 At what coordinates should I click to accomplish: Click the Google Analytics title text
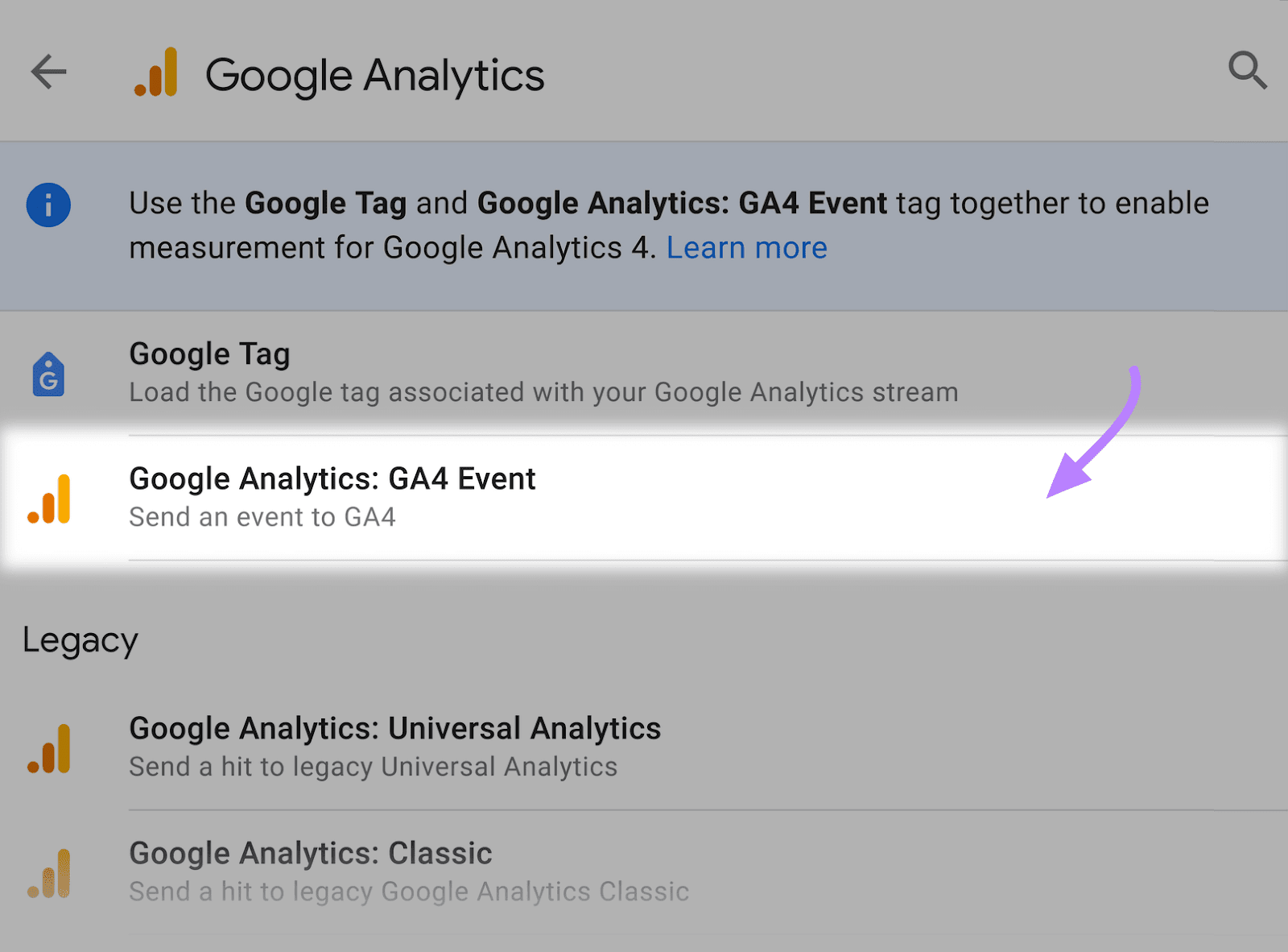tap(374, 74)
